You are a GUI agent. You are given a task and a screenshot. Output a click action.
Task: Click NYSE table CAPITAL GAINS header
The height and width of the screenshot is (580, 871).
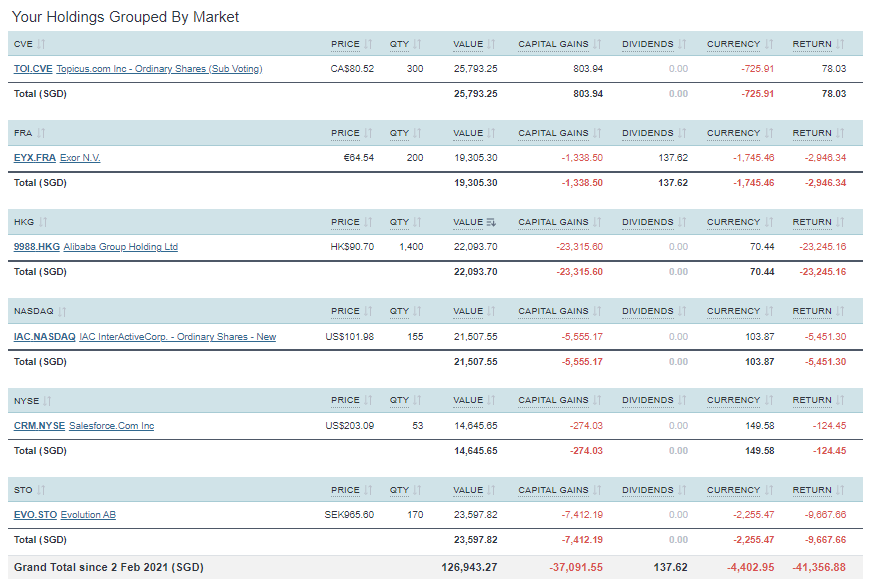[x=553, y=400]
